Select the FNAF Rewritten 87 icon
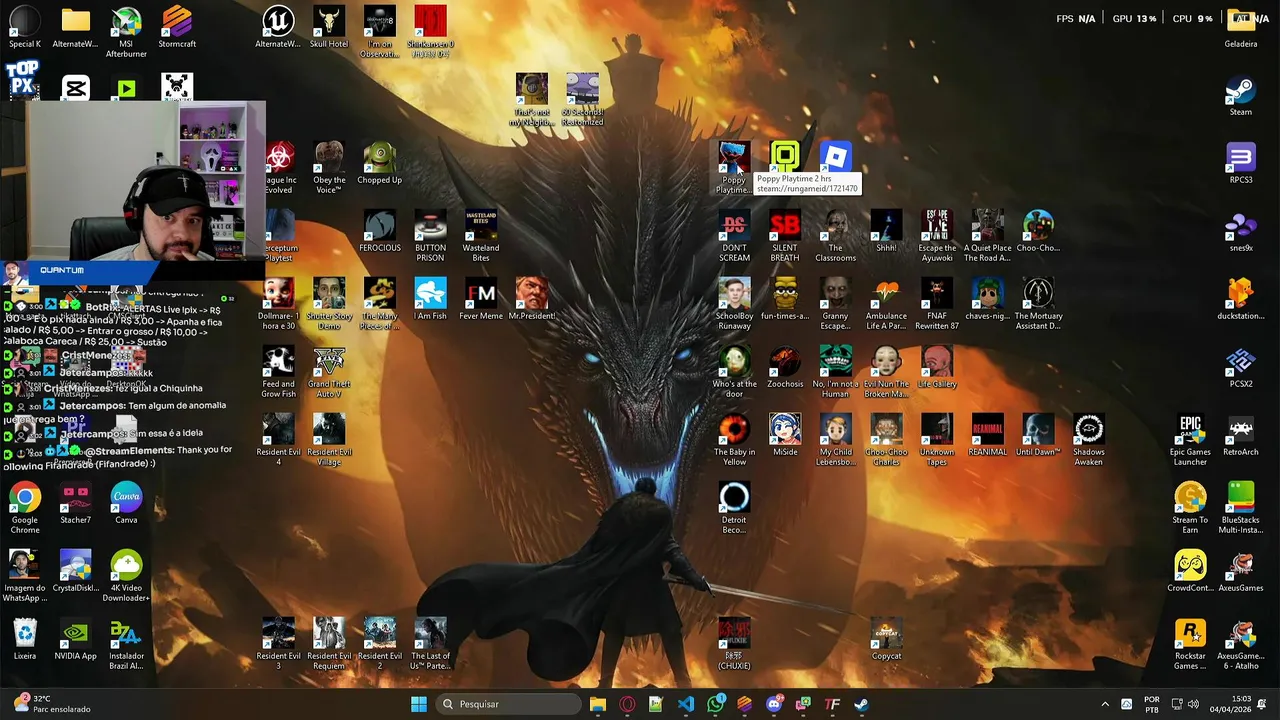The height and width of the screenshot is (720, 1280). click(x=937, y=304)
